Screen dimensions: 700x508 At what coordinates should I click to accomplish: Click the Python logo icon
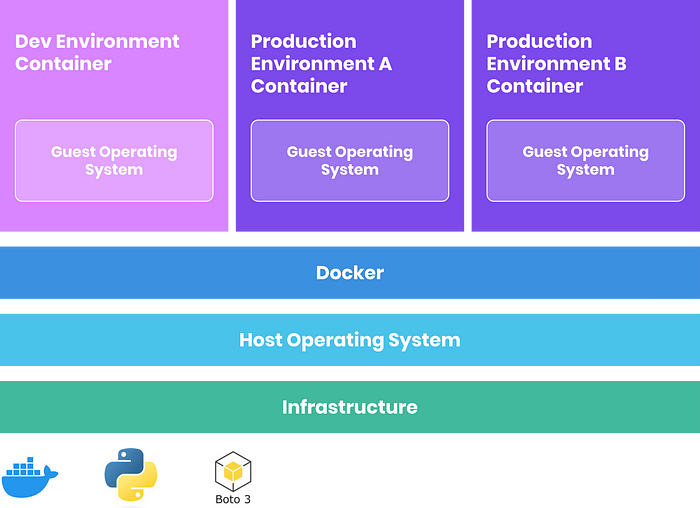click(x=131, y=474)
